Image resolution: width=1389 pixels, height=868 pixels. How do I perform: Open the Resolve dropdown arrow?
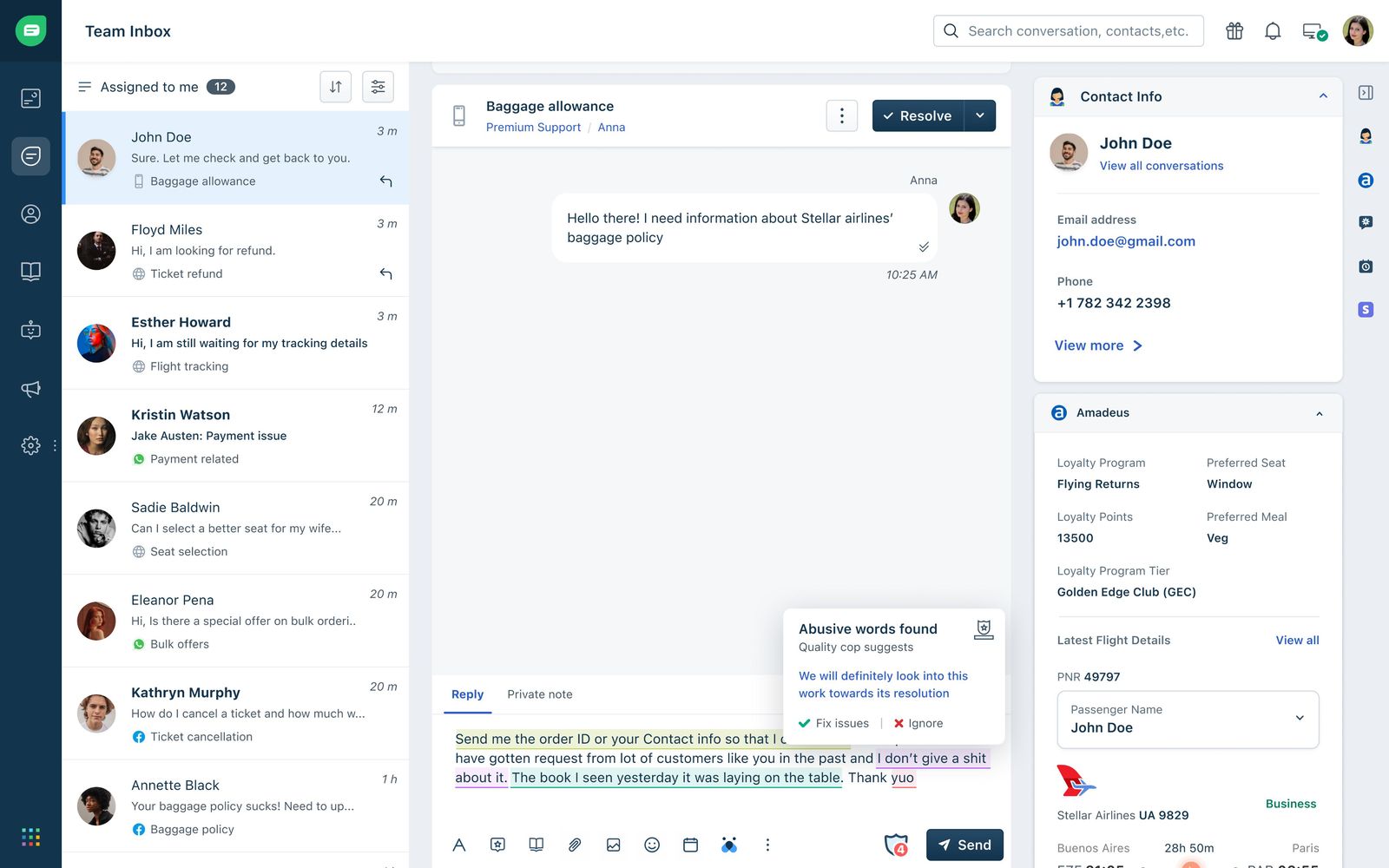pyautogui.click(x=980, y=115)
